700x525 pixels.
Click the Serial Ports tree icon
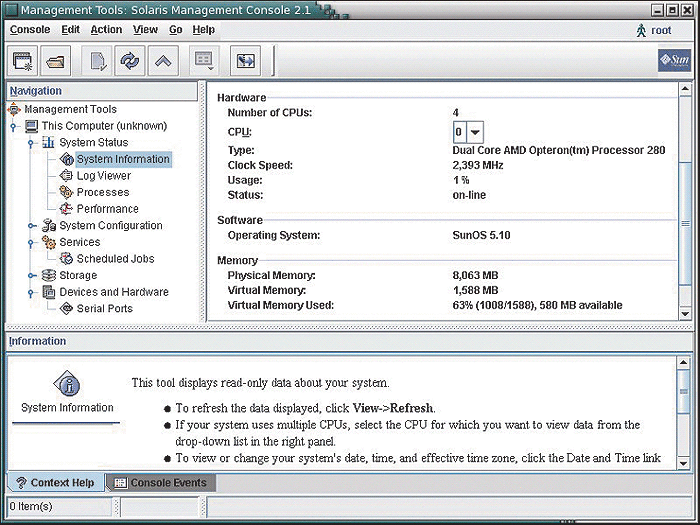tap(67, 308)
